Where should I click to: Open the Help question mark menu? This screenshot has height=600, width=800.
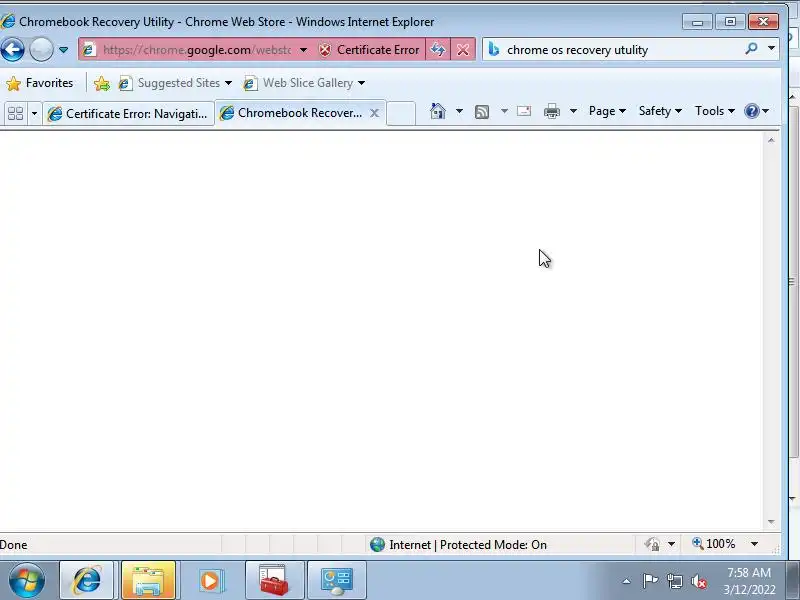coord(757,111)
